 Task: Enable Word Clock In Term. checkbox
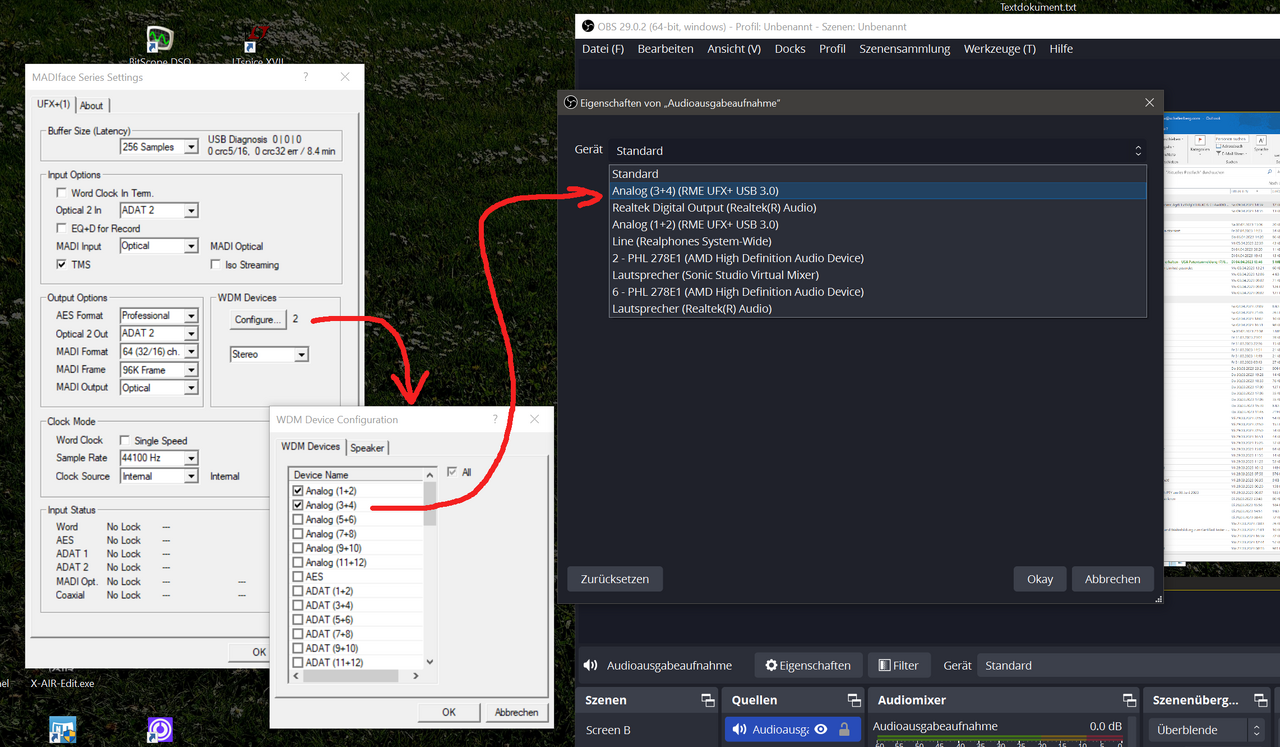coord(62,193)
